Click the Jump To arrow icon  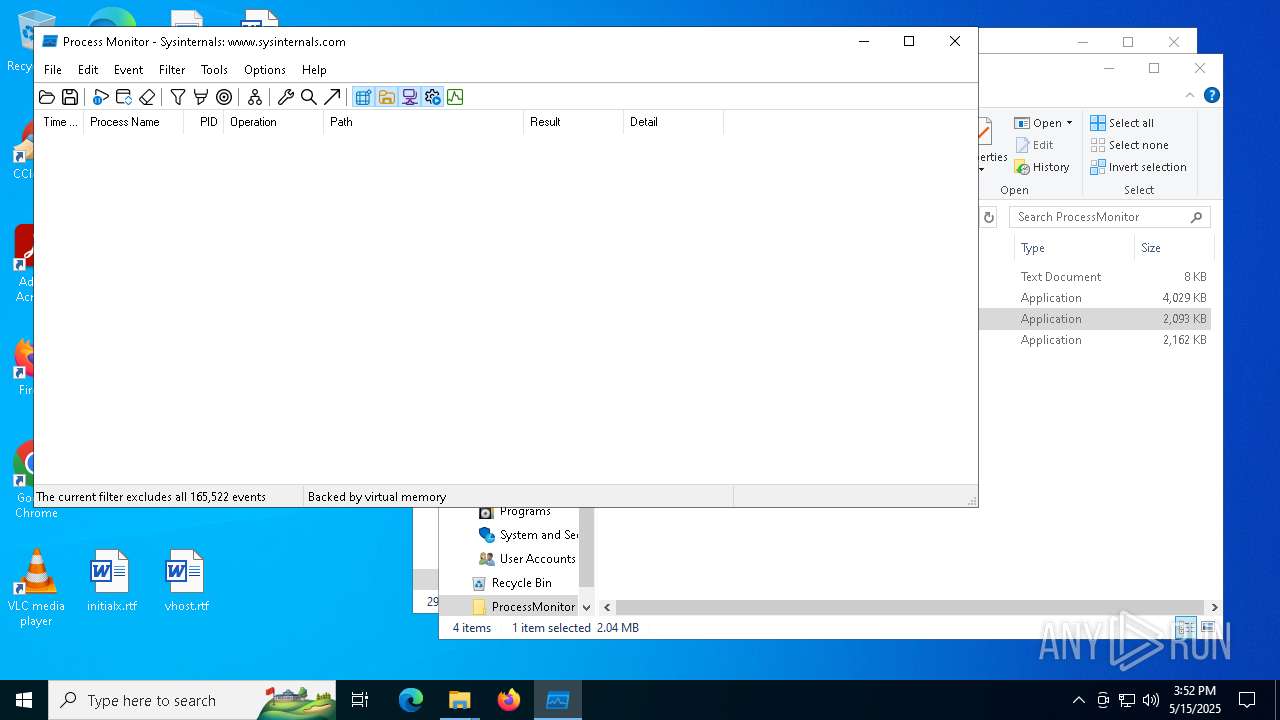point(332,97)
